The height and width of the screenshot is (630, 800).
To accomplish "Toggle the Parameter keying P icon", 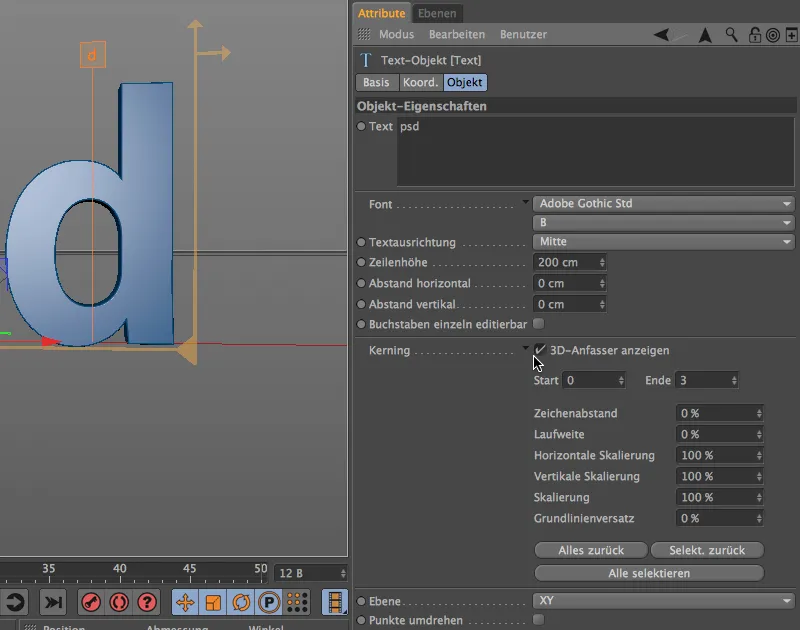I will 269,602.
